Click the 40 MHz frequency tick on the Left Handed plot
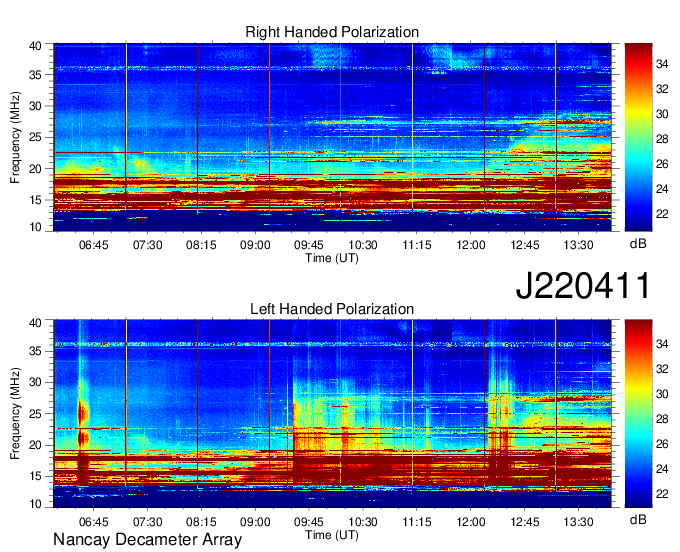 [x=35, y=323]
